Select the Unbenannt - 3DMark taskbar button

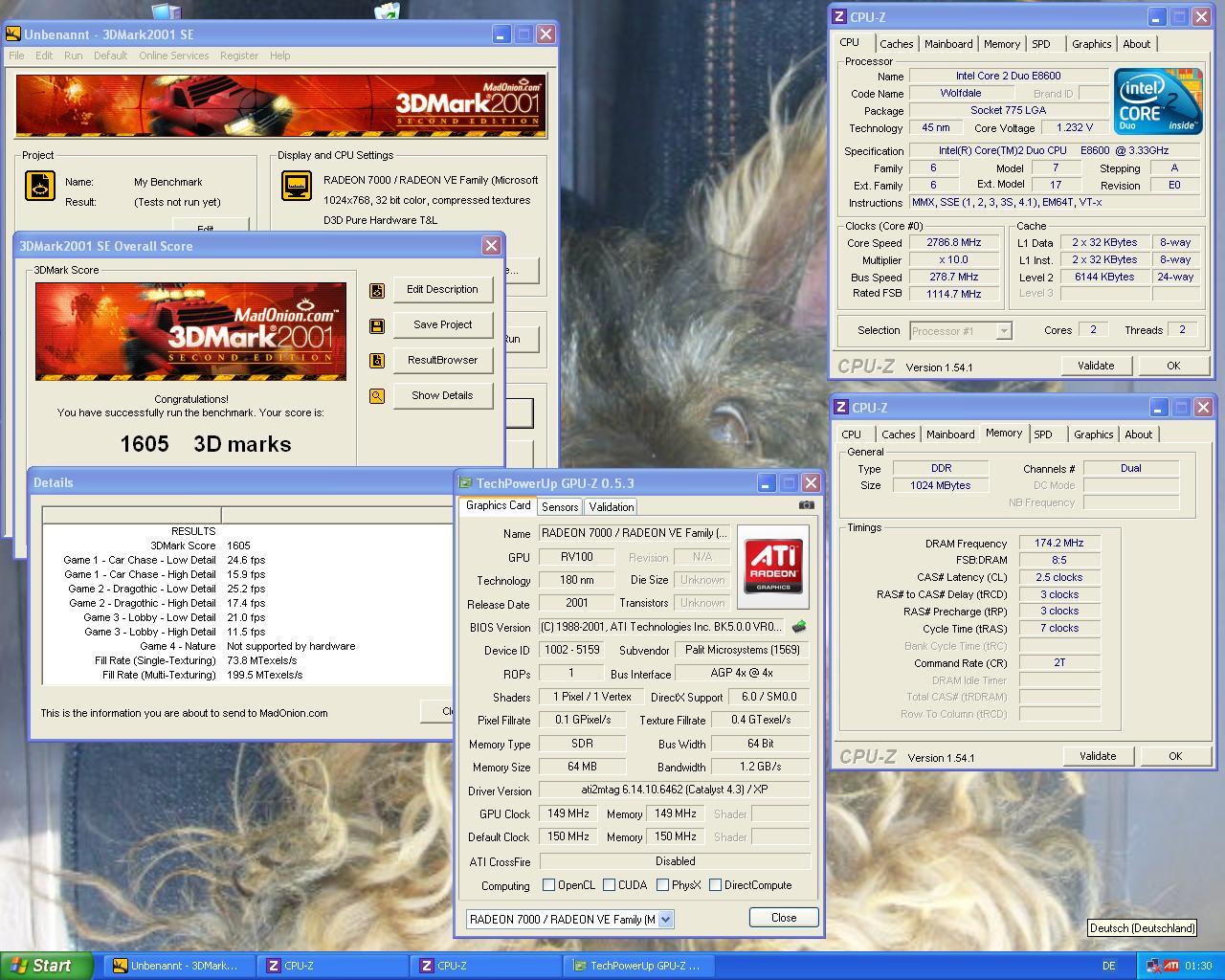[x=178, y=966]
